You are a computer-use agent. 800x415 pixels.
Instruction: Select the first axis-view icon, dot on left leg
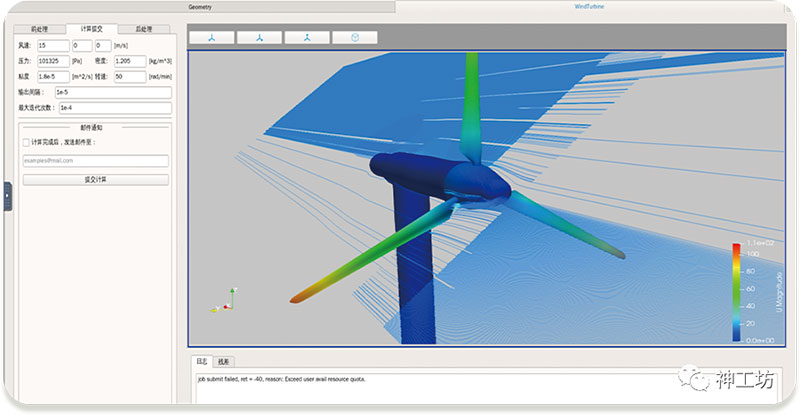(212, 37)
